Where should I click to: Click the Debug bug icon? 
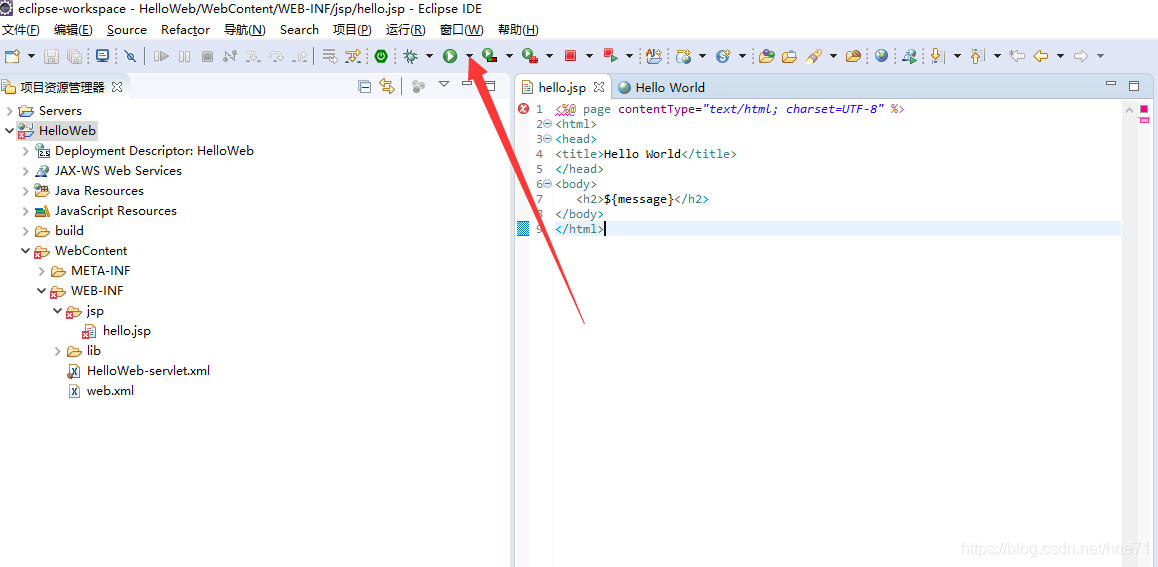[x=410, y=55]
